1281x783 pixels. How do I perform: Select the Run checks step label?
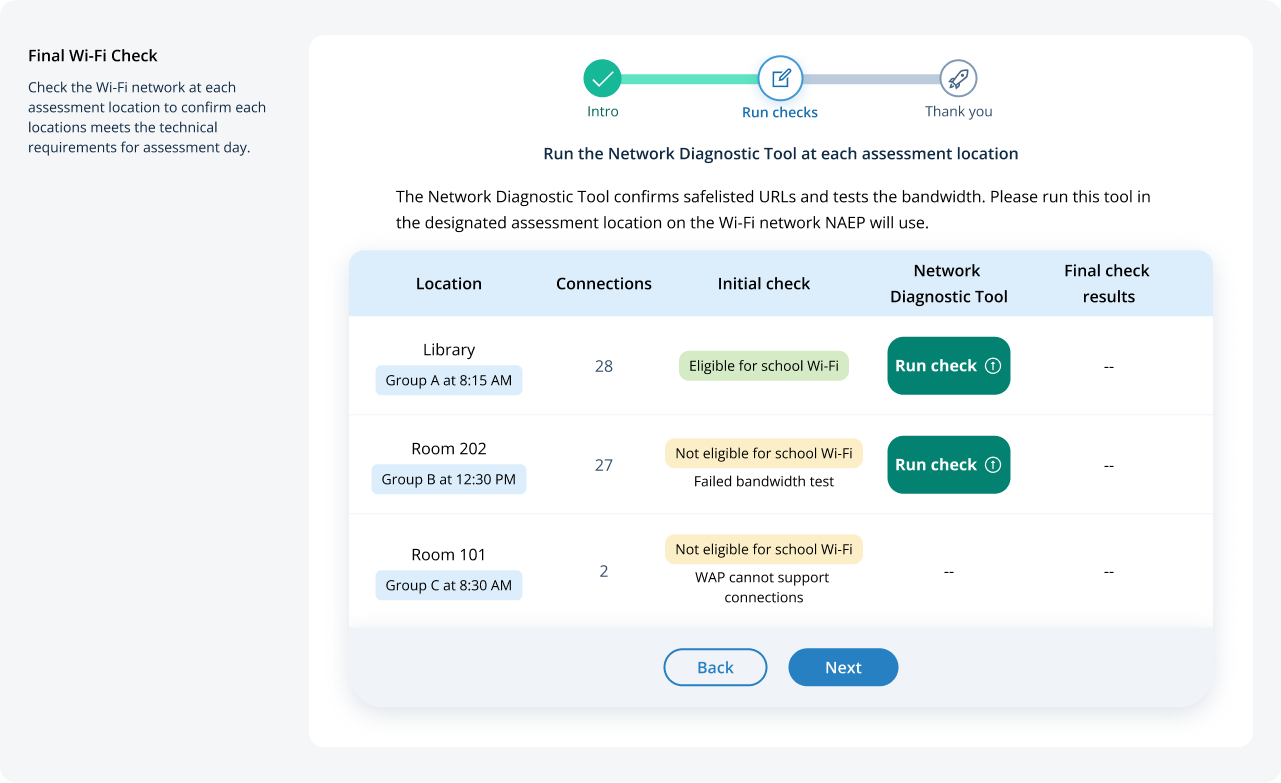(x=780, y=113)
